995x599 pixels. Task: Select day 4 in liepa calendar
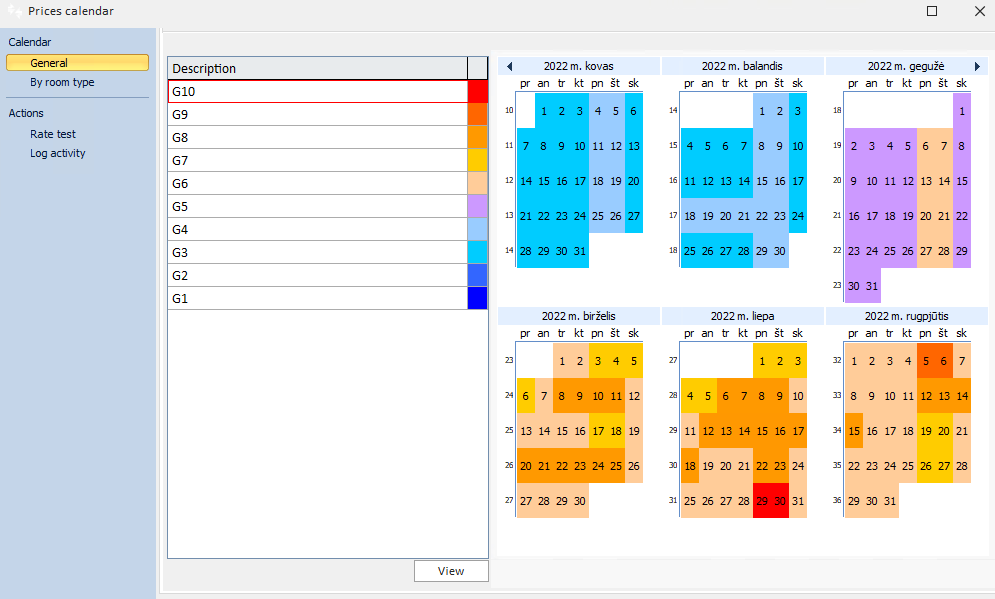[690, 396]
